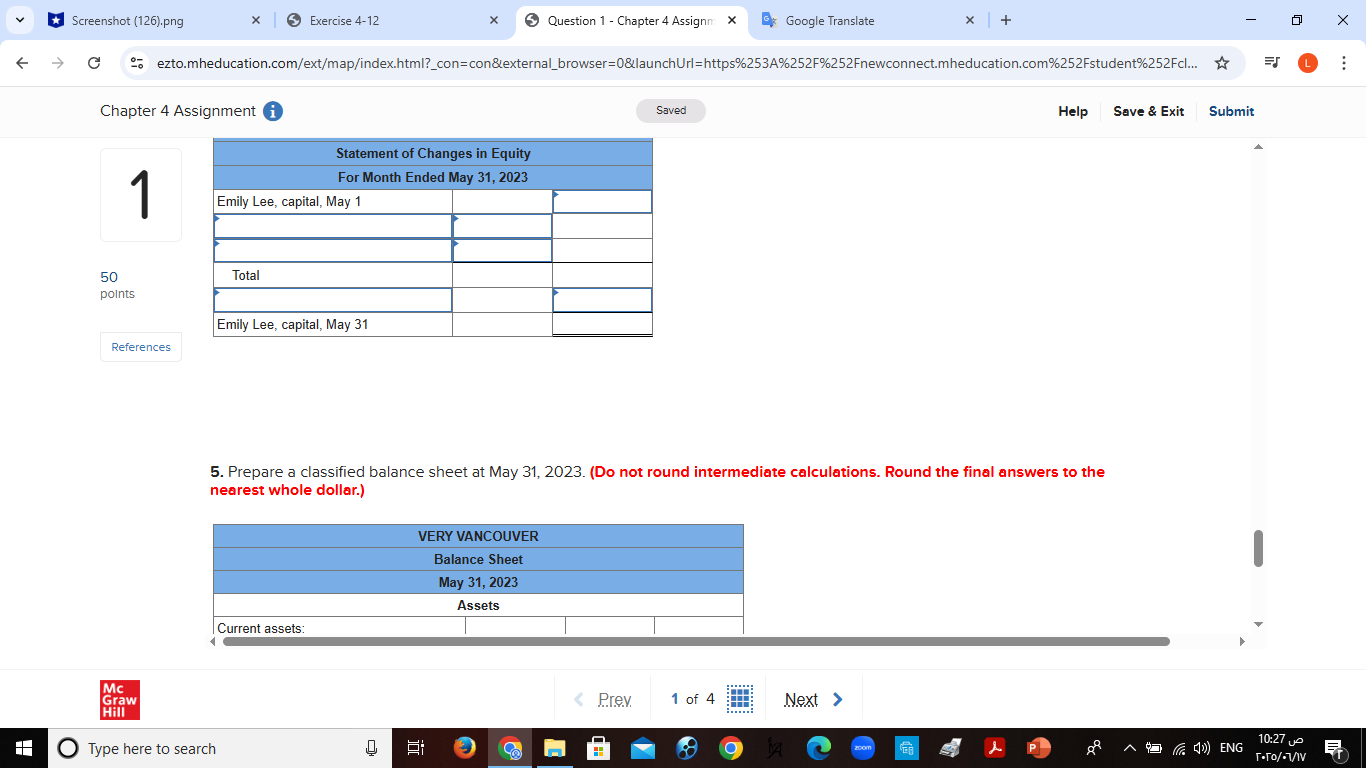This screenshot has width=1366, height=768.
Task: Click the Saved status pill
Action: pos(671,111)
